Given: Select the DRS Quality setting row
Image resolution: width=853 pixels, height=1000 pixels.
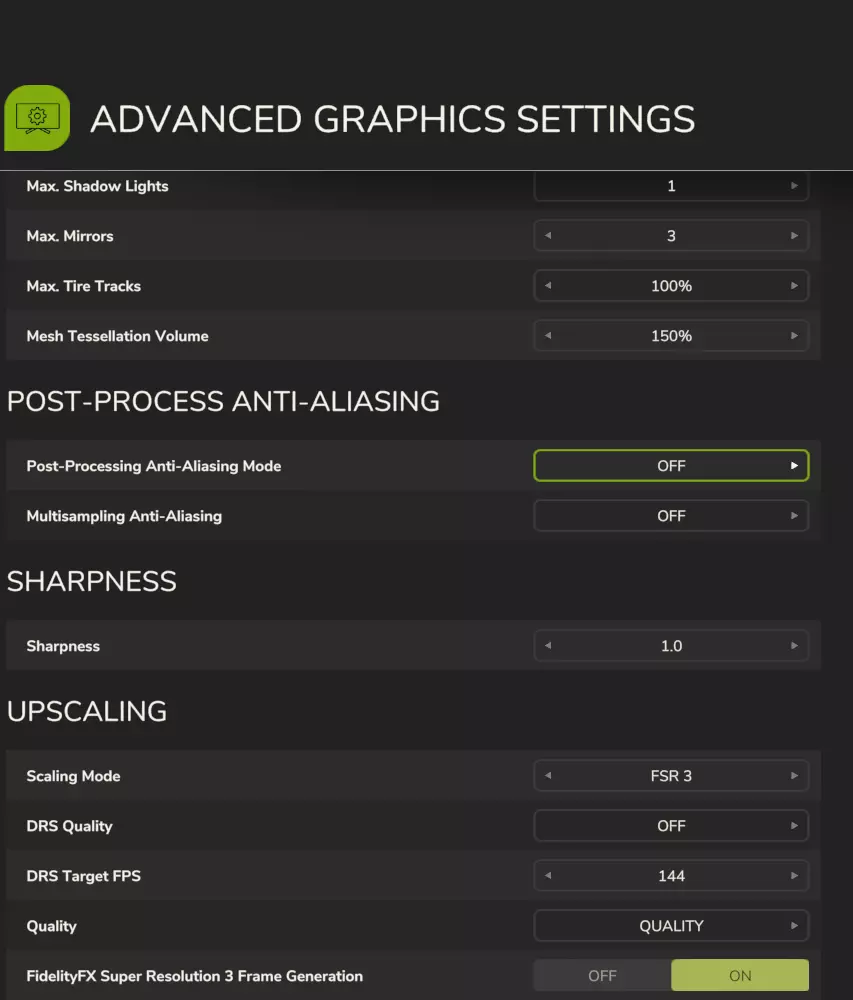Looking at the screenshot, I should point(70,826).
